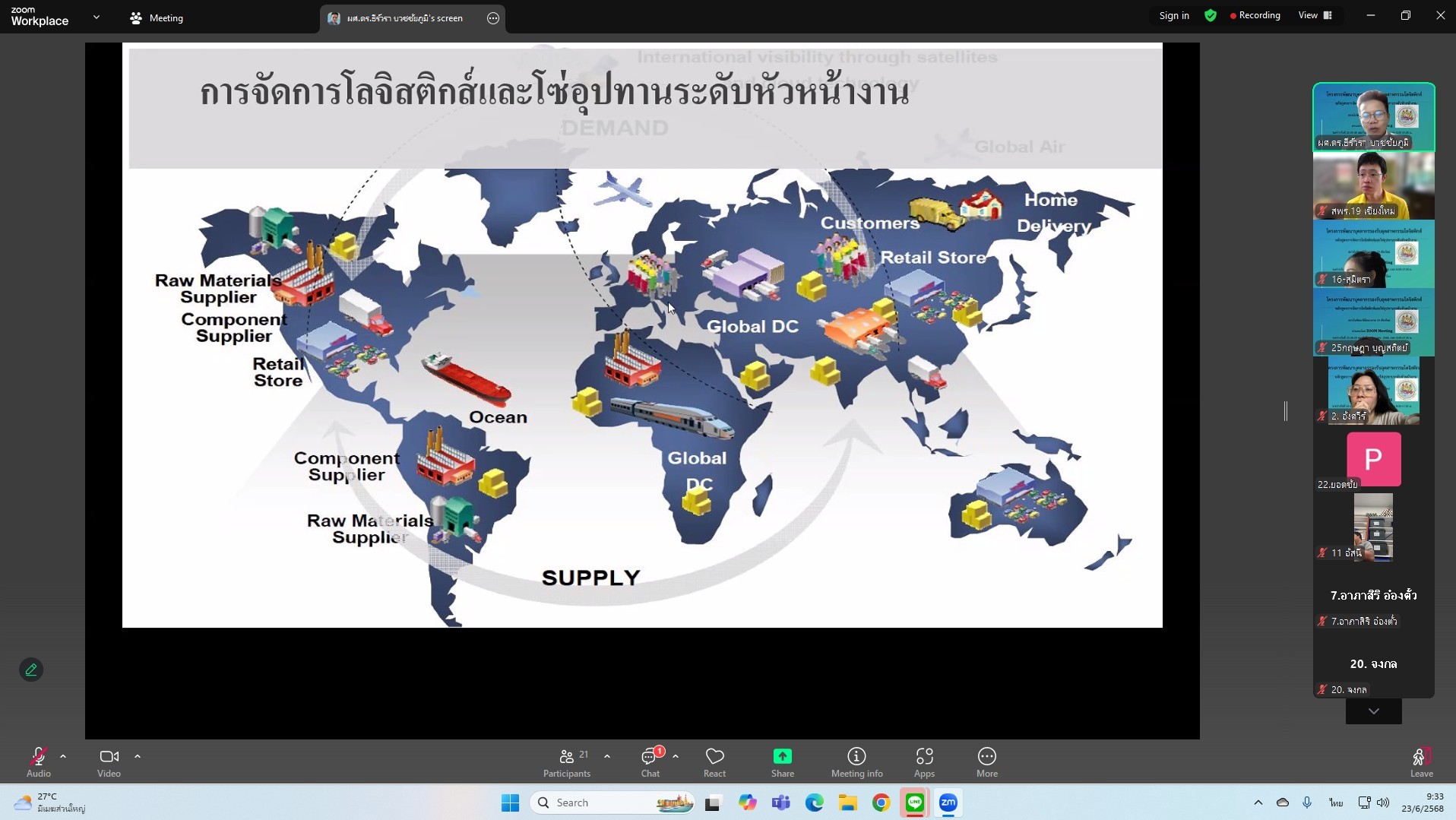Open Zoom Workplace dropdown menu

(97, 17)
